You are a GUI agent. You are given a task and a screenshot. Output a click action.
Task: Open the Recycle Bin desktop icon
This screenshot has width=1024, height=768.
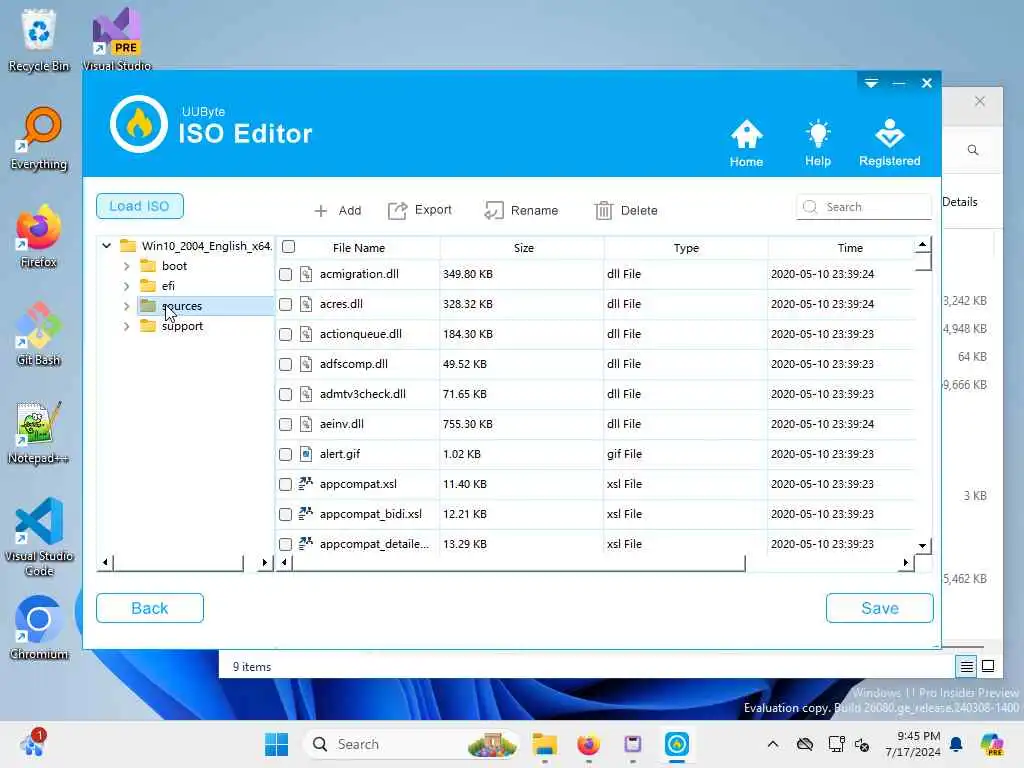click(x=39, y=40)
